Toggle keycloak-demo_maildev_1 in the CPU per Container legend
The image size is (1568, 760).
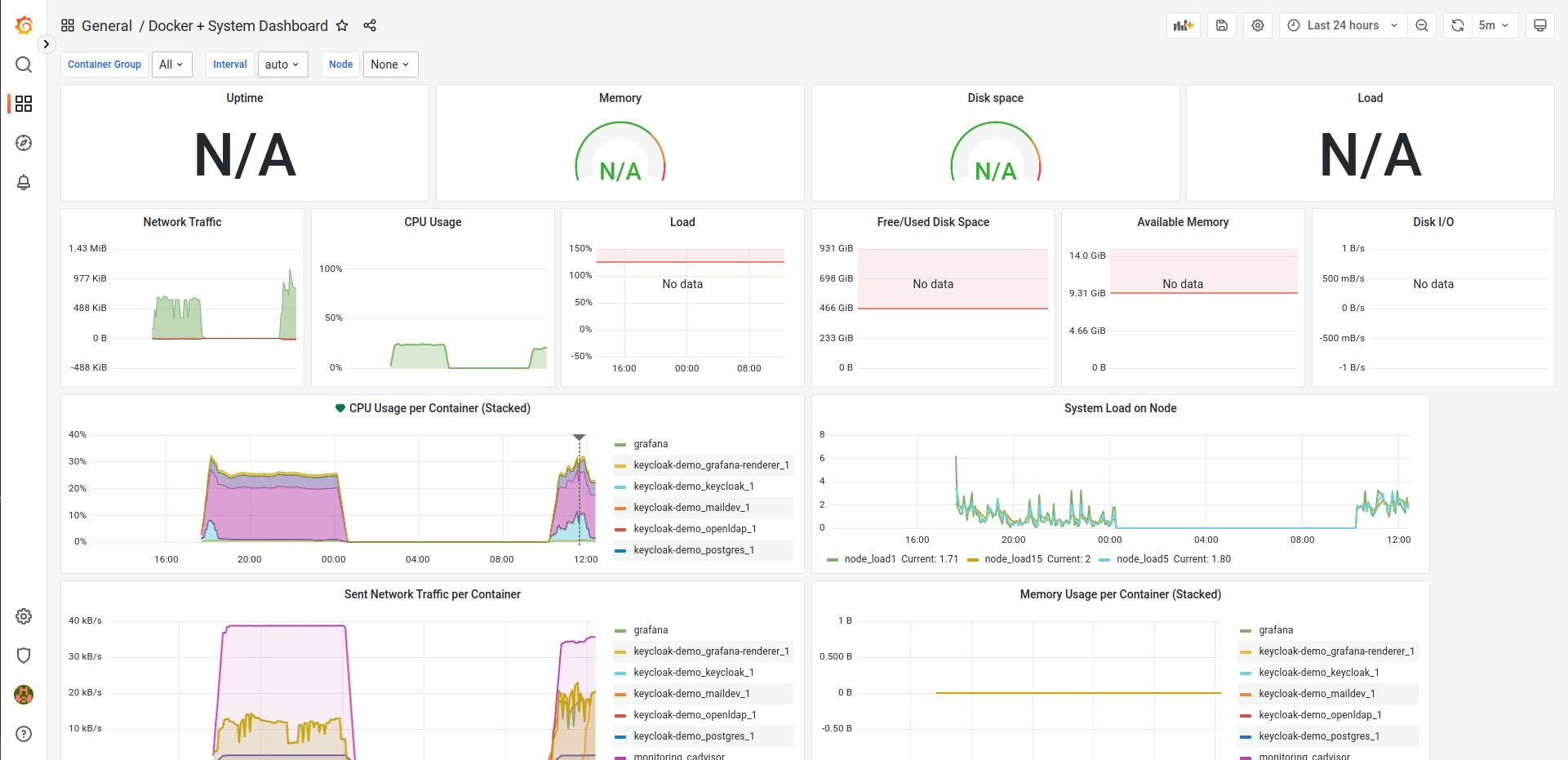click(691, 508)
